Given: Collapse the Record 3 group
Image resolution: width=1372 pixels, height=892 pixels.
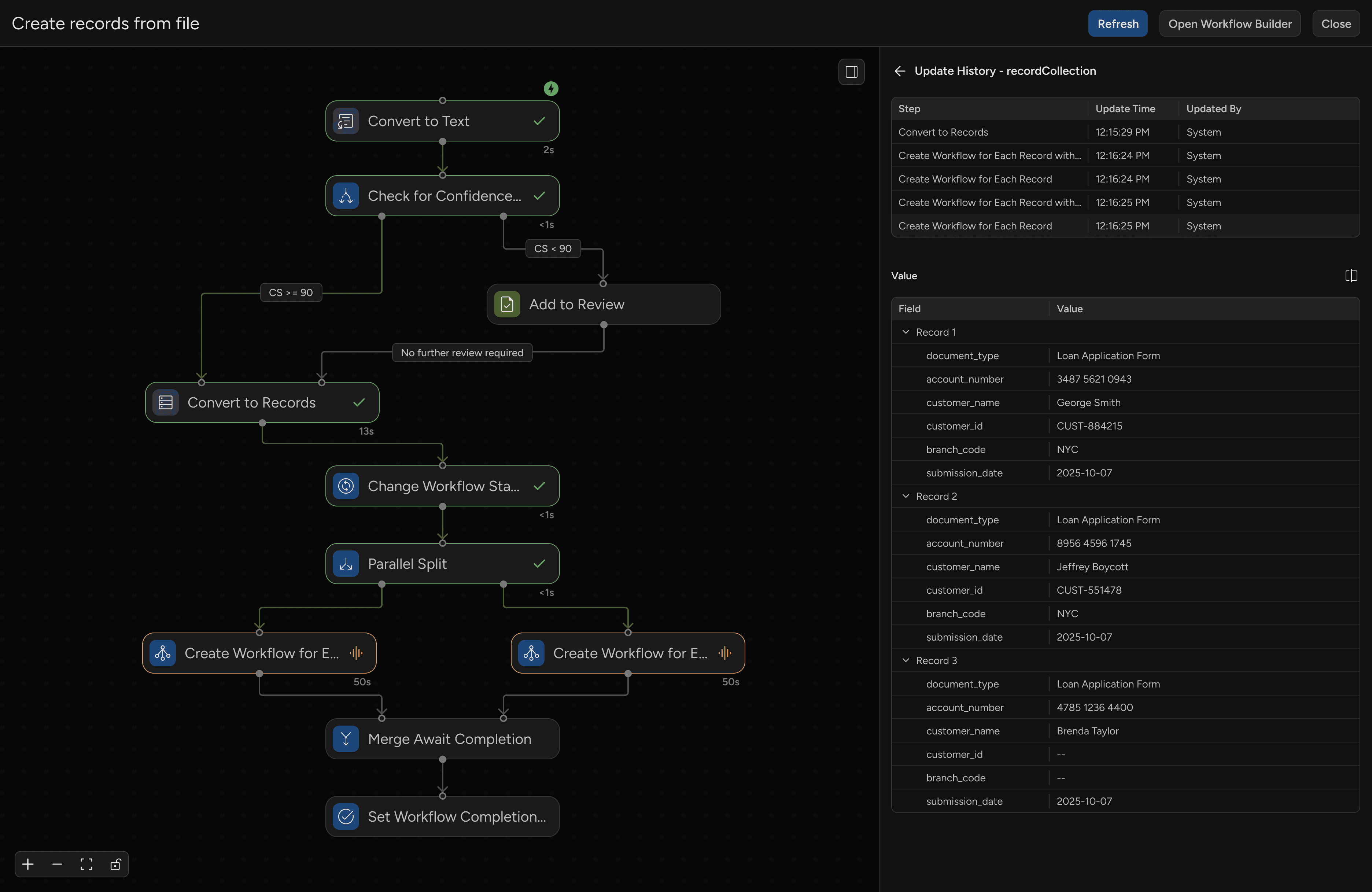Looking at the screenshot, I should [x=905, y=660].
